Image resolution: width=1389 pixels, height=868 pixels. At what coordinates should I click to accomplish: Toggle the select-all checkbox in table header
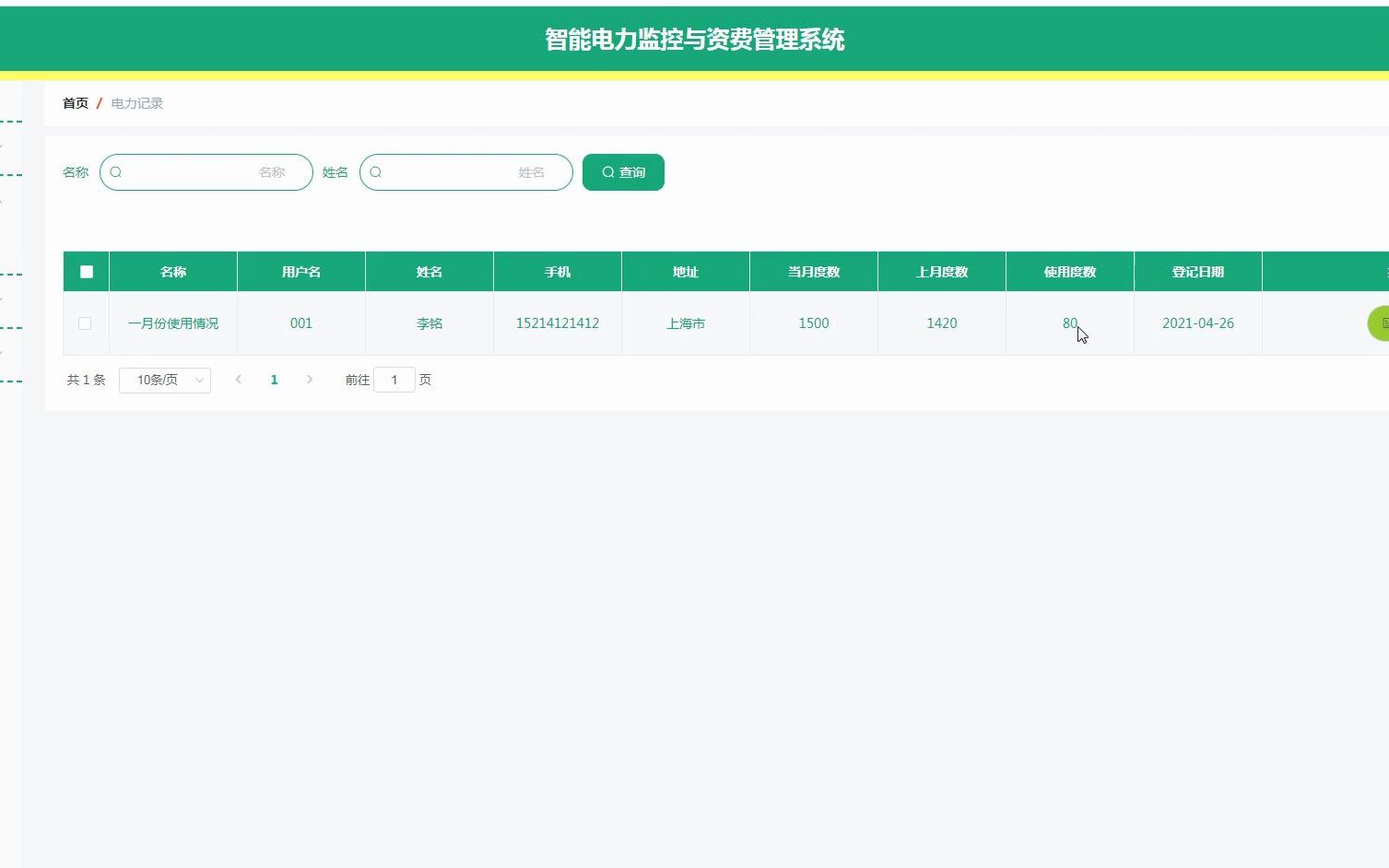pyautogui.click(x=86, y=271)
